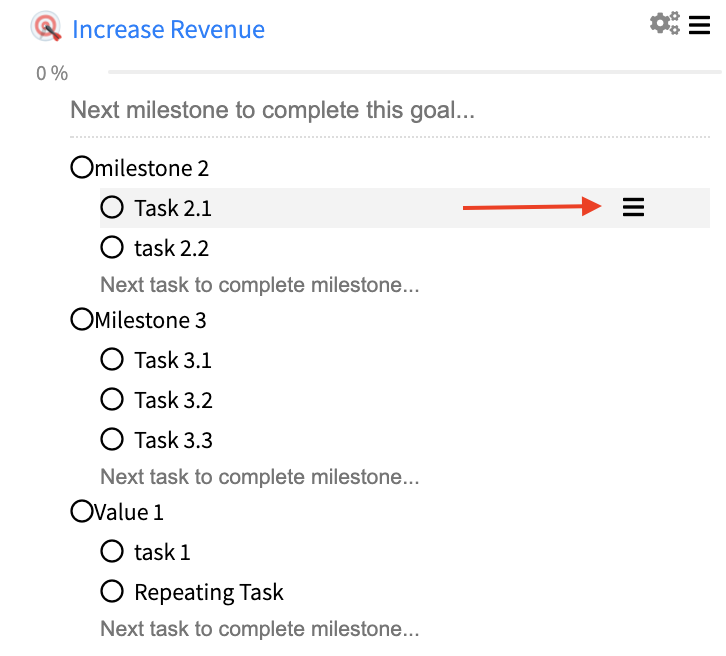The image size is (726, 656).
Task: Open the goal hamburger menu at top right
Action: click(x=699, y=25)
